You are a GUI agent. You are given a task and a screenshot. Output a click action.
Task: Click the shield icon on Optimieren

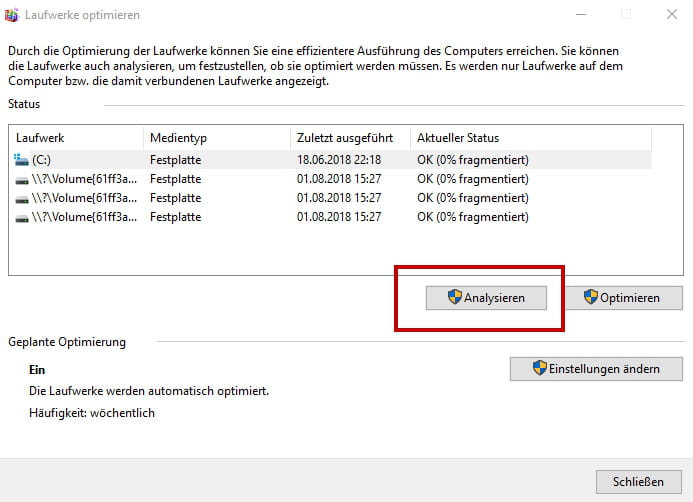[x=591, y=298]
